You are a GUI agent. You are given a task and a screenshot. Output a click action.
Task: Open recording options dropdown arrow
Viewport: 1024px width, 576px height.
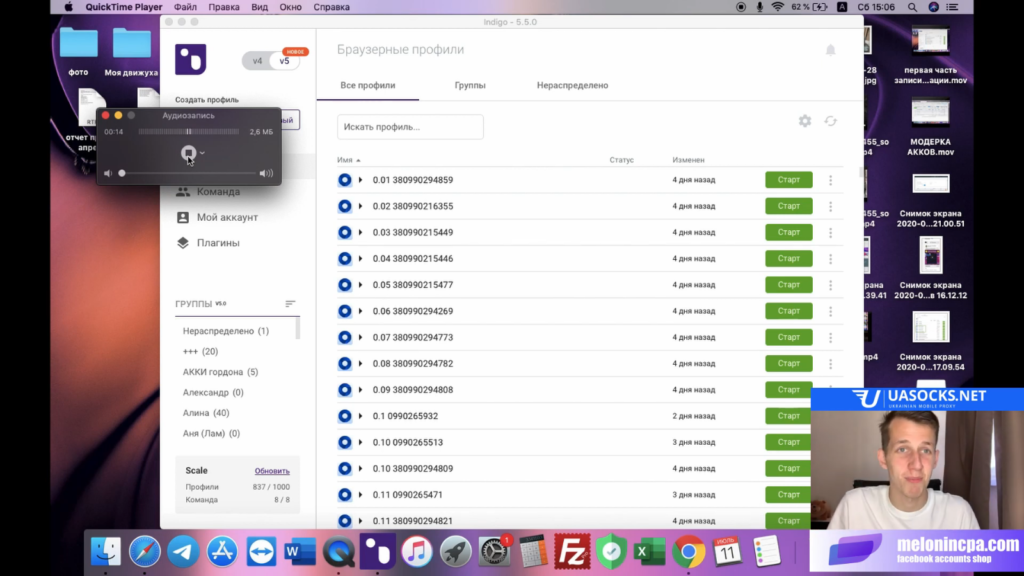pos(202,153)
